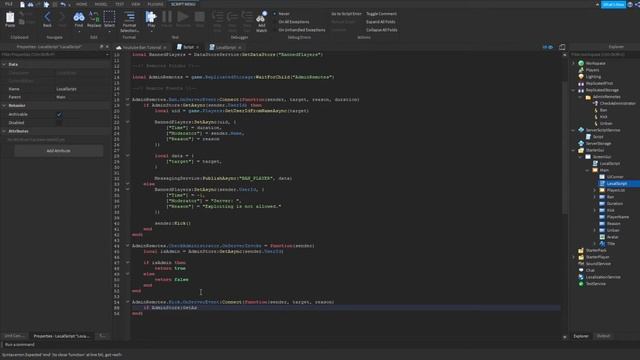Viewport: 640px width, 360px height.
Task: Open the Replace tool in ribbon
Action: click(x=94, y=17)
